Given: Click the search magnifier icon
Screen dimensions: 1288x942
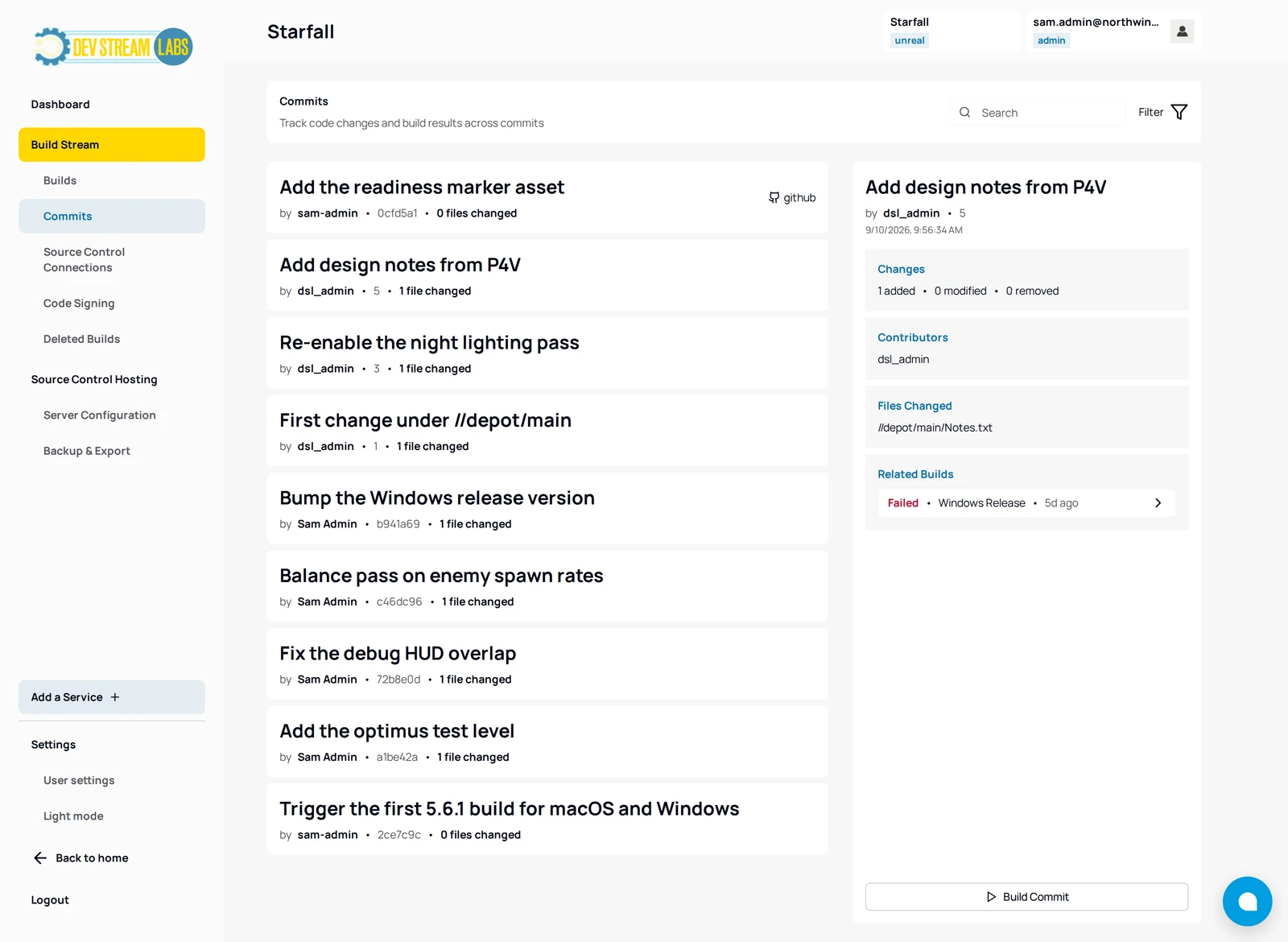Looking at the screenshot, I should click(964, 113).
